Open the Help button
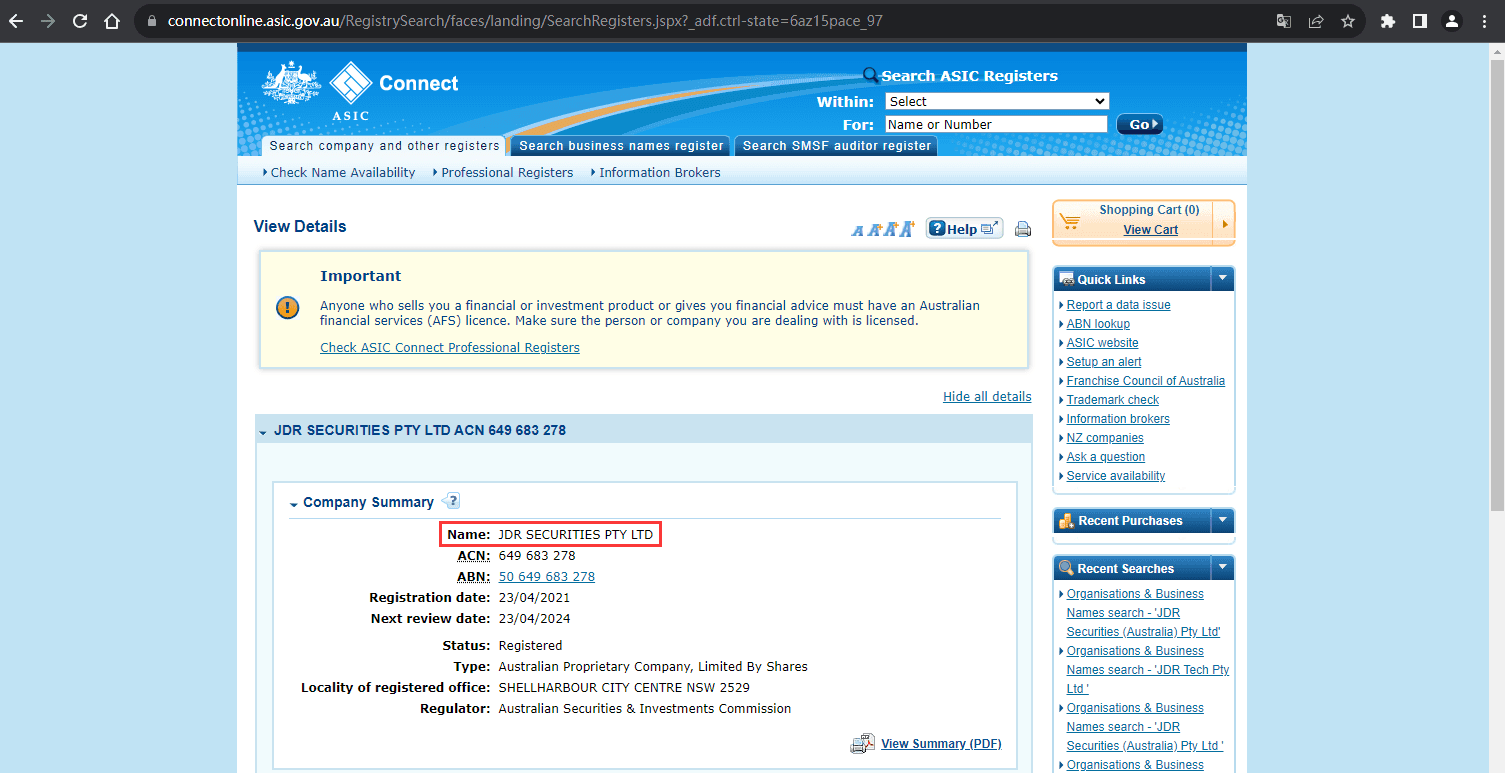The width and height of the screenshot is (1505, 773). click(x=964, y=228)
